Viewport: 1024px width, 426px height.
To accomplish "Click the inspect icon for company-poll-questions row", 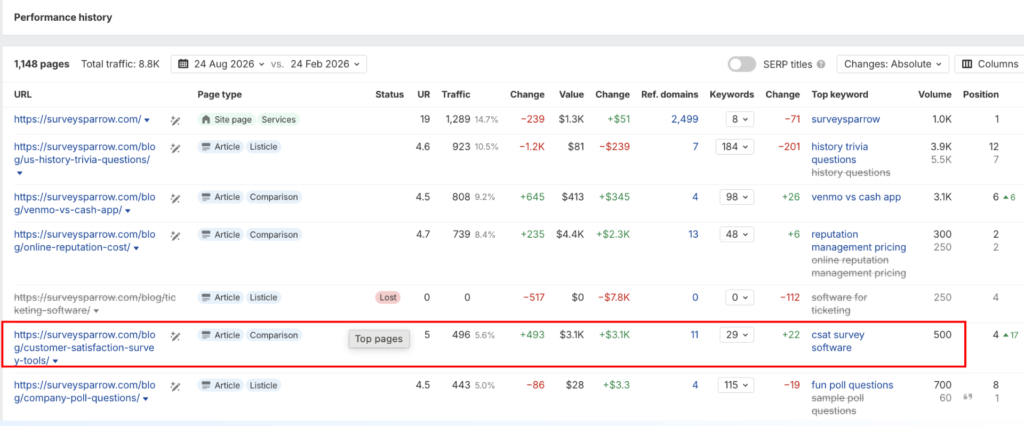I will (175, 387).
